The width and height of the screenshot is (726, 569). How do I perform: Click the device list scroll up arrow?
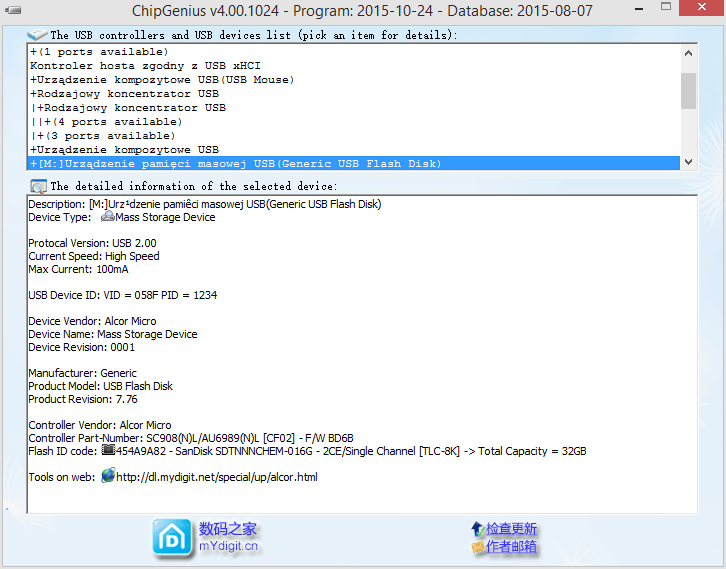coord(688,53)
